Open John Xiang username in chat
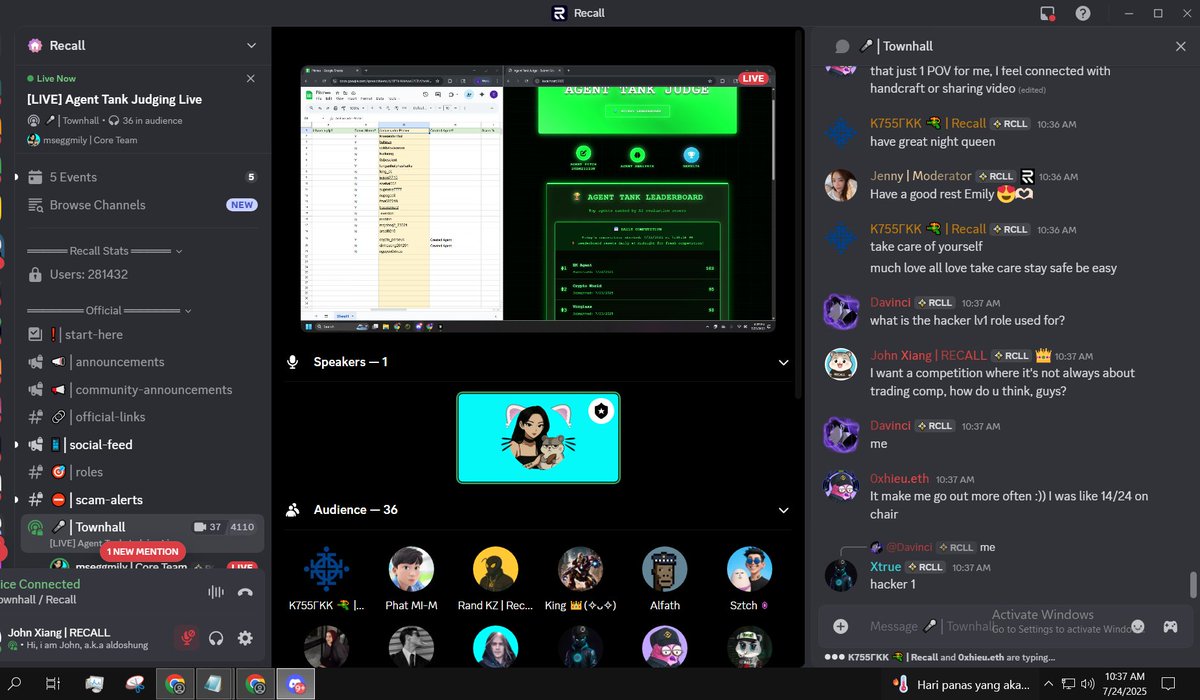The width and height of the screenshot is (1200, 700). (x=928, y=355)
